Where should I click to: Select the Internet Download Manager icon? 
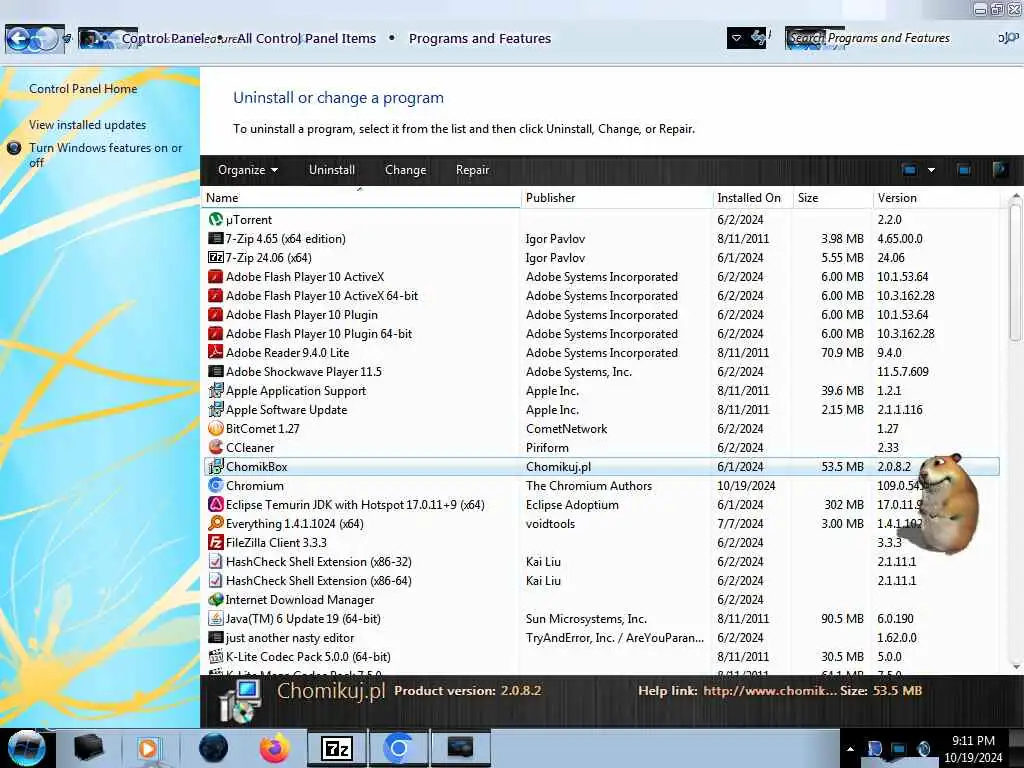point(216,600)
